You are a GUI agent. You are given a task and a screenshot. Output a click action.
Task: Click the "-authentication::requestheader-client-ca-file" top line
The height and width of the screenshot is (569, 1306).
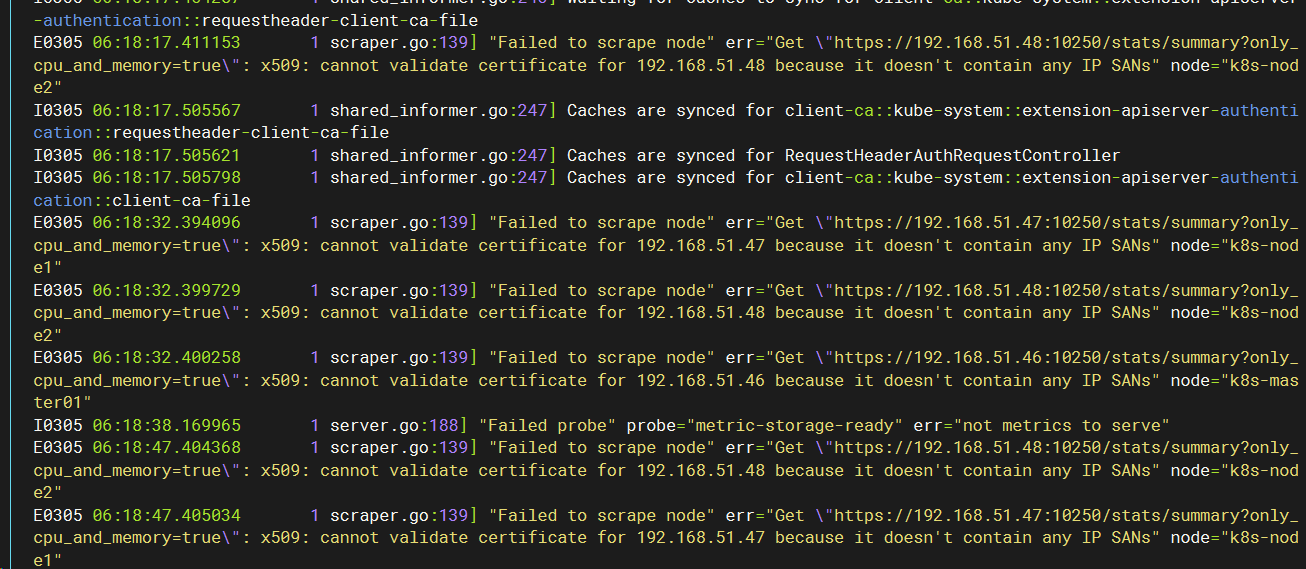(255, 20)
